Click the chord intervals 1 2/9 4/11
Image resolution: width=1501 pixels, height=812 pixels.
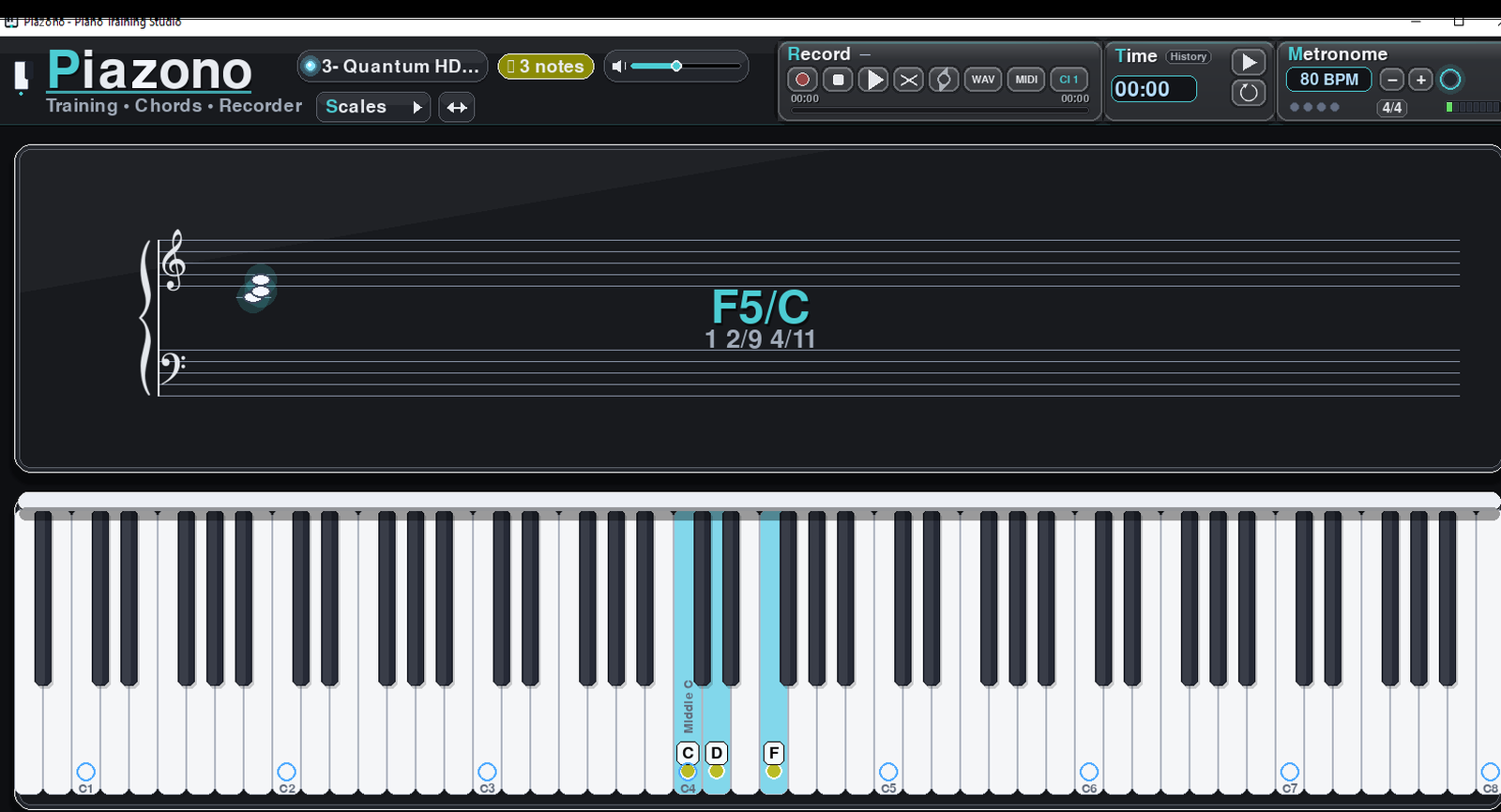click(x=760, y=339)
